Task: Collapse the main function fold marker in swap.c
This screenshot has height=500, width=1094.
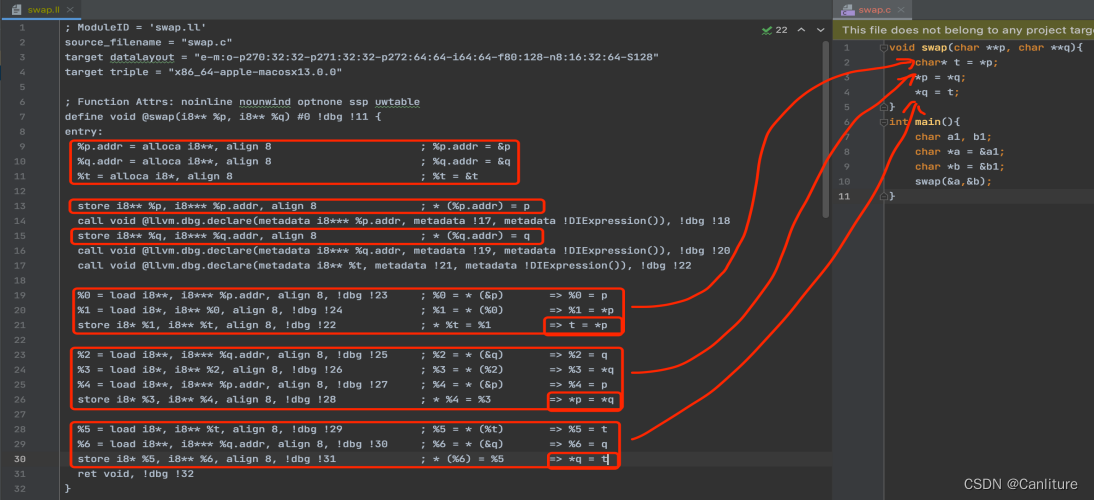Action: pyautogui.click(x=884, y=122)
